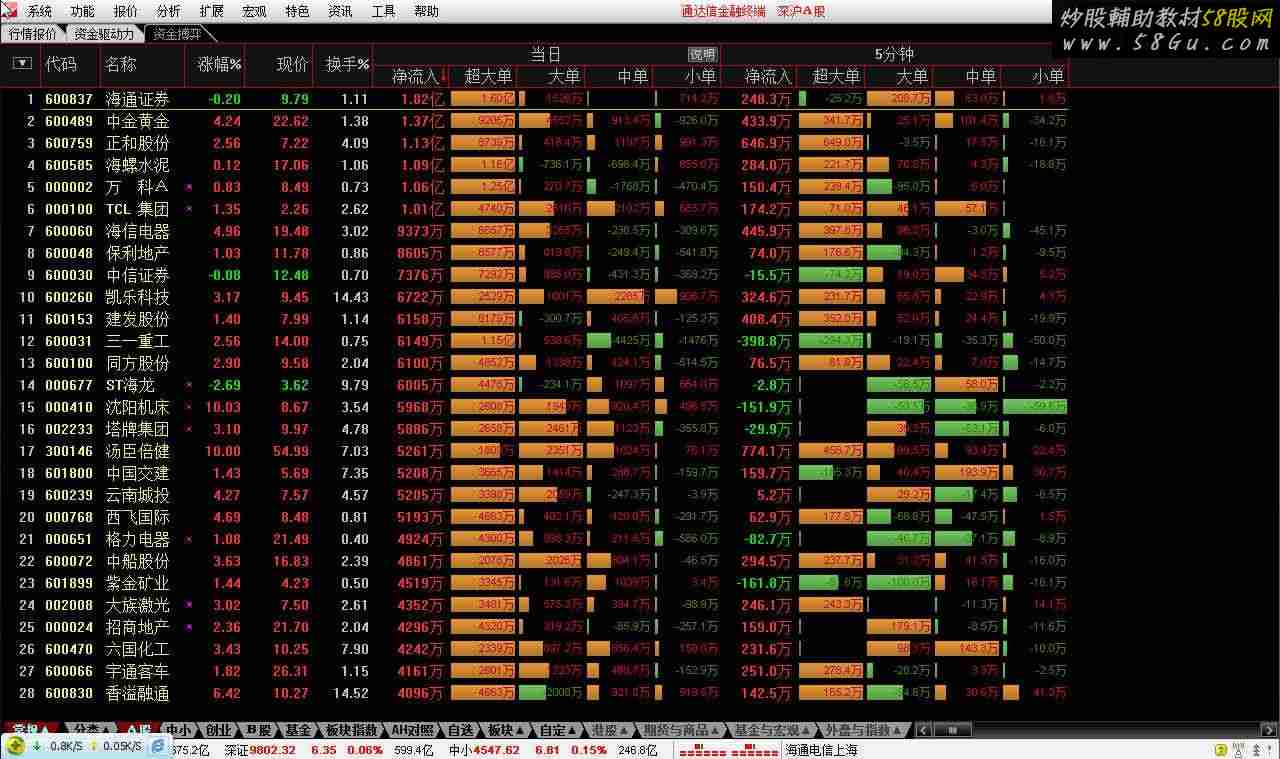
Task: Expand the 外盘与指数 bottom tab menu
Action: pyautogui.click(x=865, y=730)
